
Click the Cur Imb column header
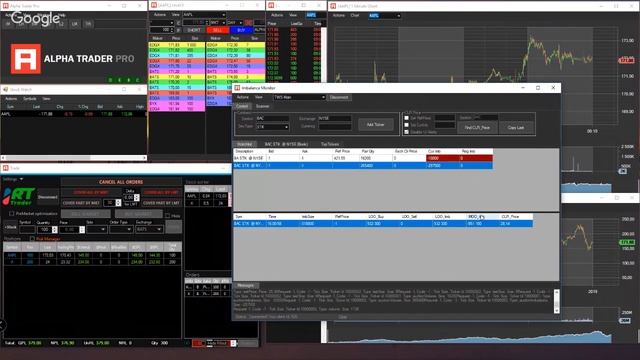click(x=443, y=151)
